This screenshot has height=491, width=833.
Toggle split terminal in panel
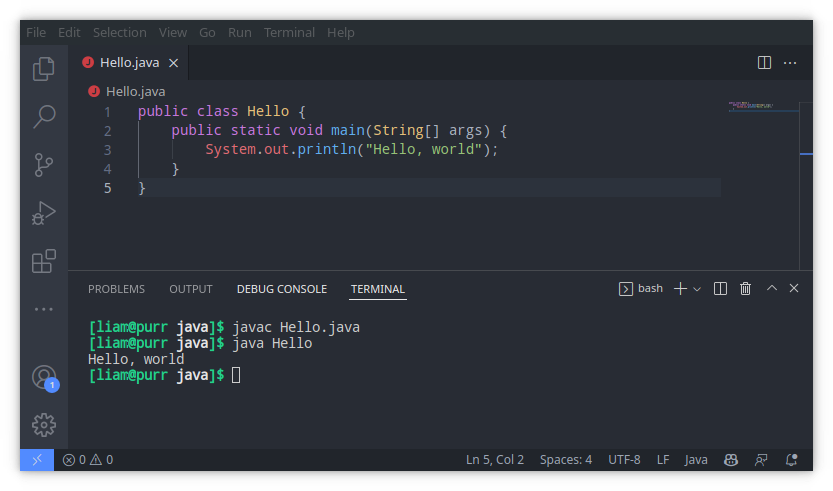[720, 289]
